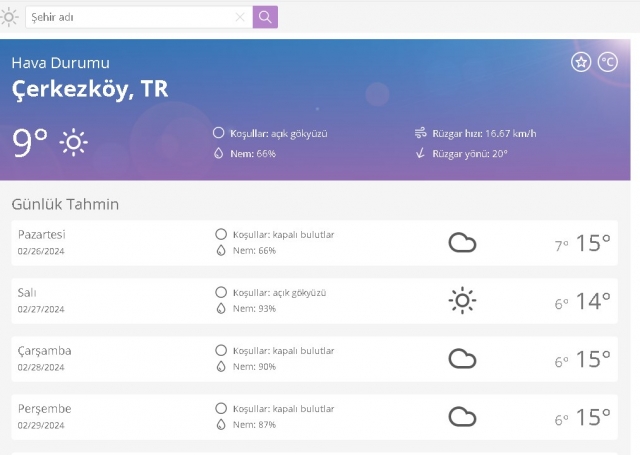The height and width of the screenshot is (455, 640).
Task: Select the Perşembe day label
Action: coord(45,409)
